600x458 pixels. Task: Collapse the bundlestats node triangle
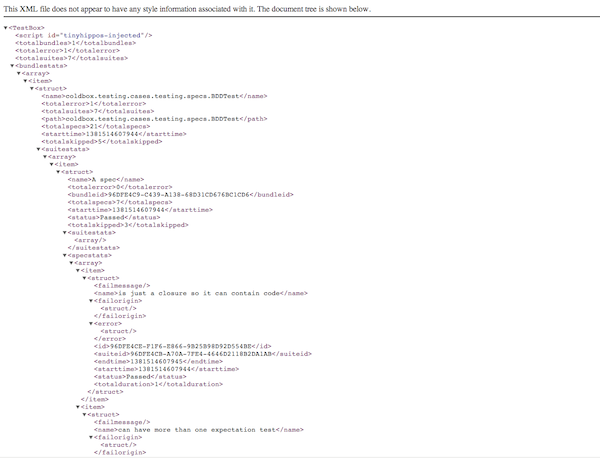(x=11, y=66)
